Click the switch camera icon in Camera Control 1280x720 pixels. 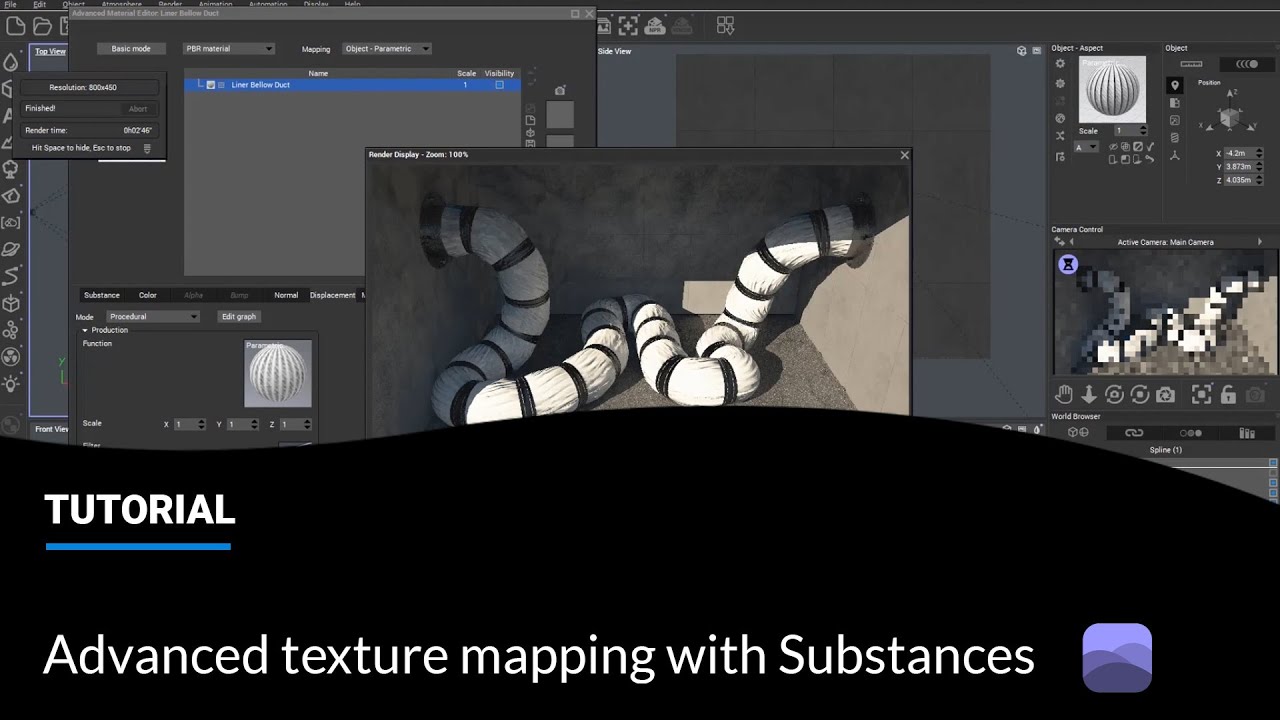tap(1058, 242)
